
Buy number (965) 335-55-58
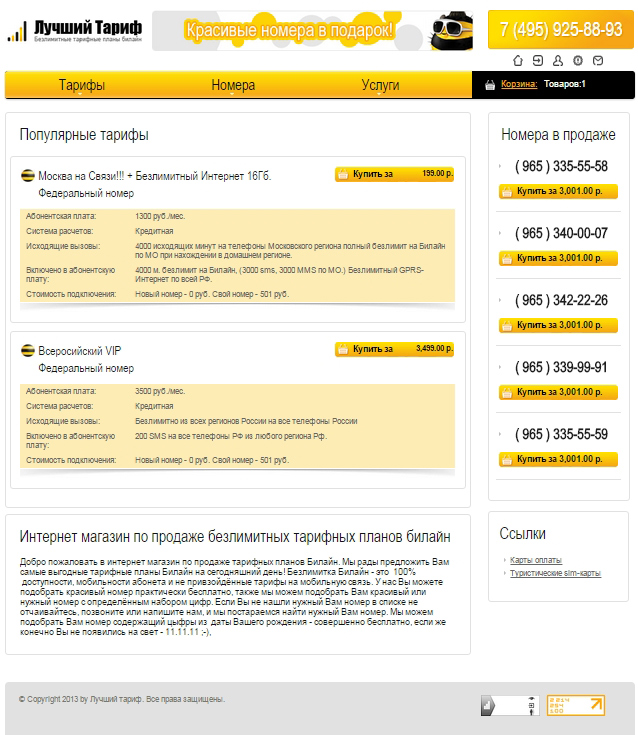click(558, 191)
